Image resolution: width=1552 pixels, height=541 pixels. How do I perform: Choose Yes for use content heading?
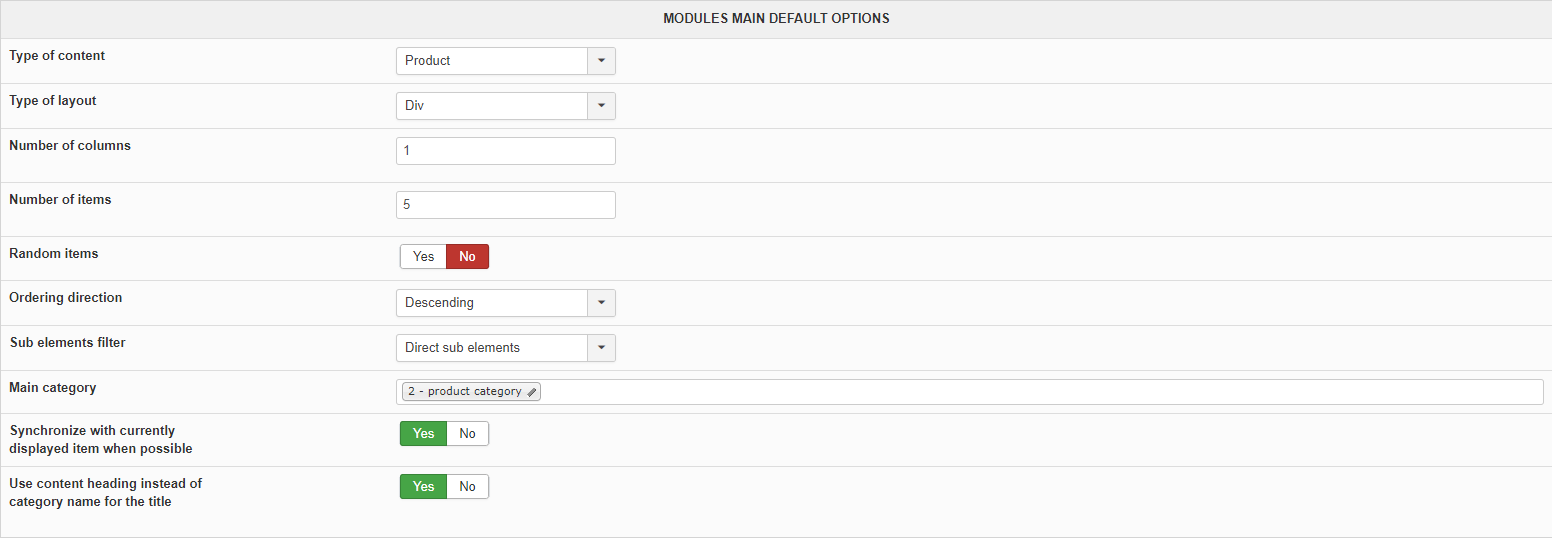(x=423, y=486)
